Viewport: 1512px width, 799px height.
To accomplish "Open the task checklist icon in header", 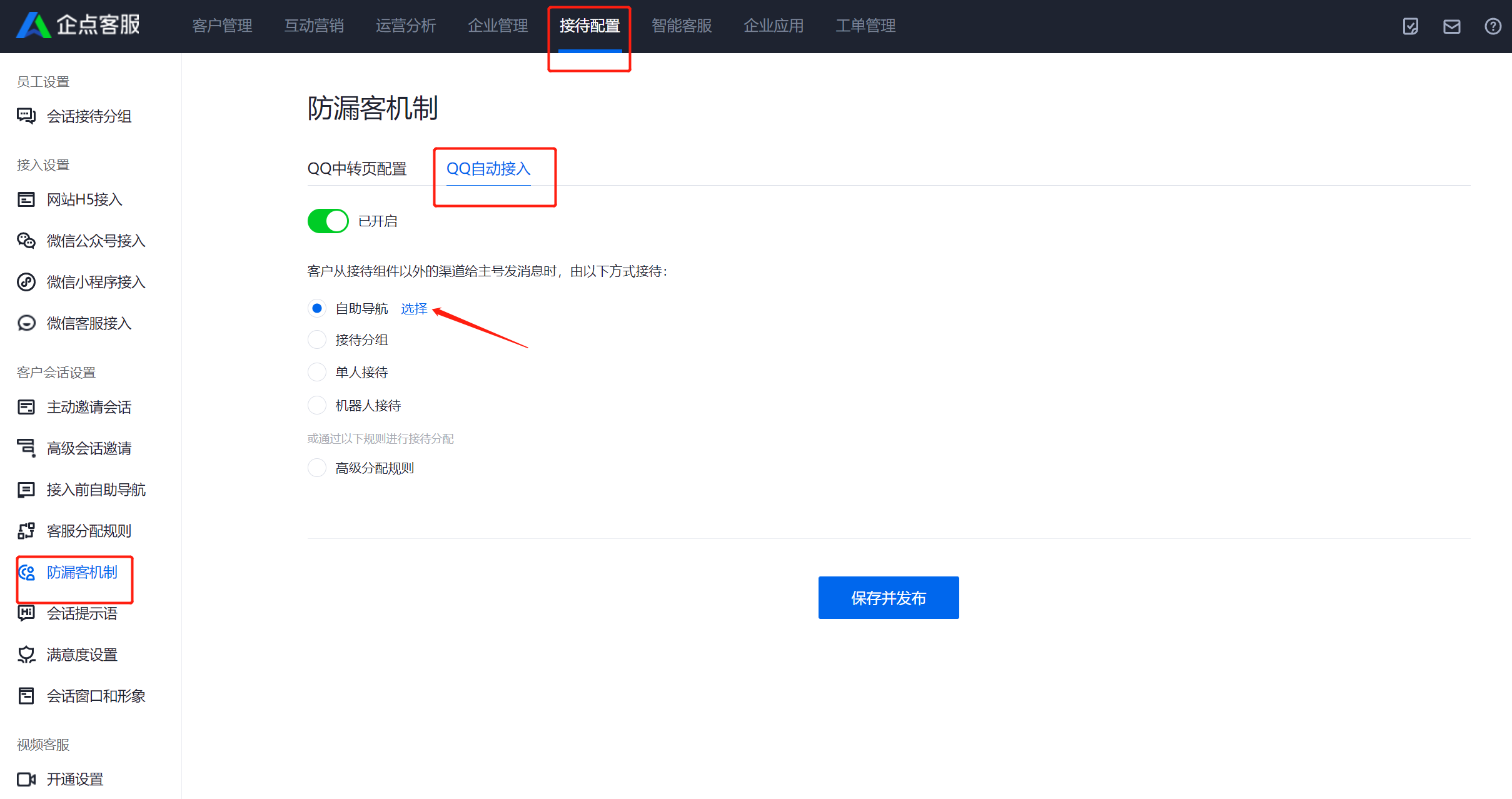I will tap(1411, 26).
